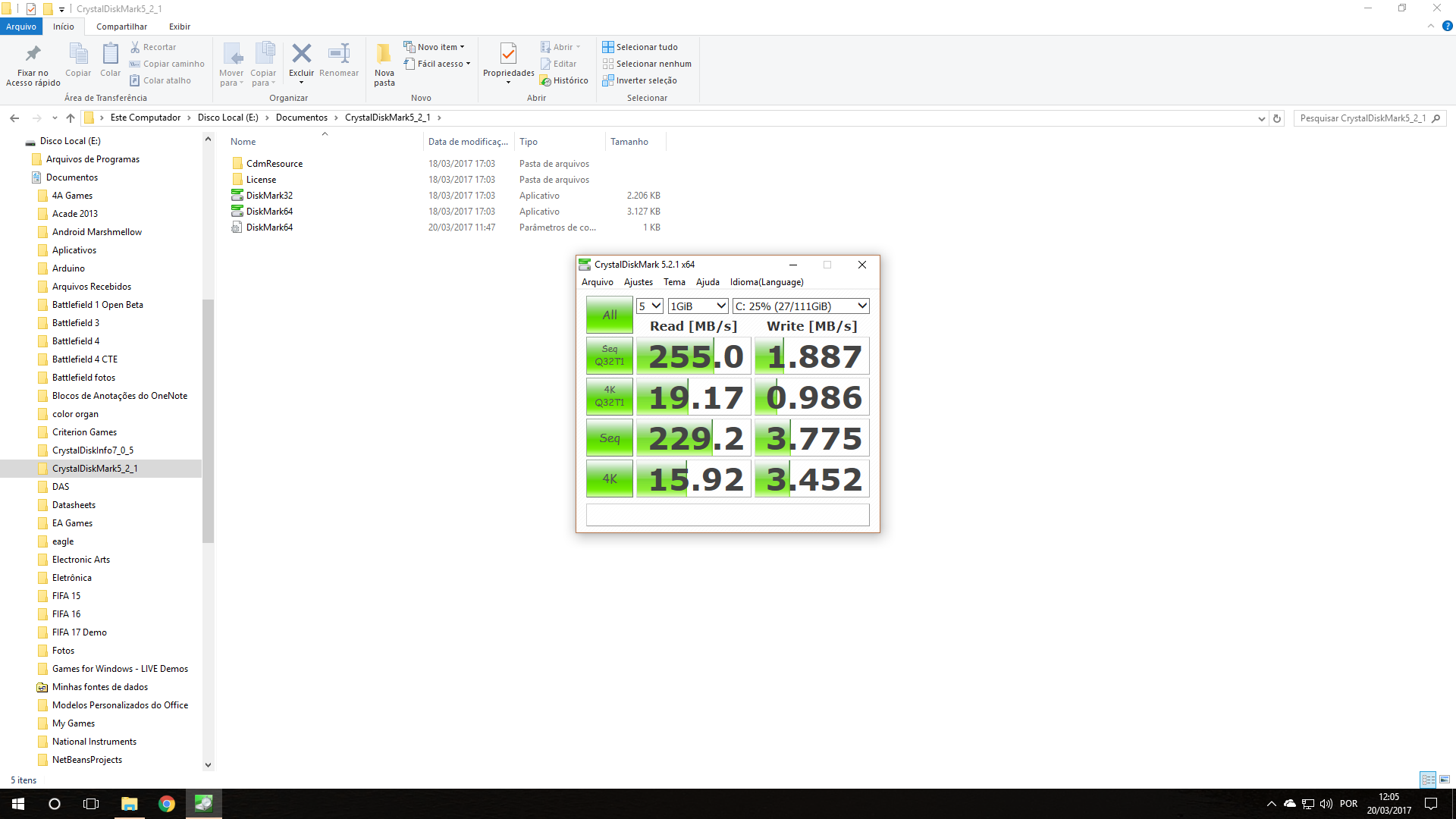Click Inverter seleção
The image size is (1456, 819).
(639, 80)
